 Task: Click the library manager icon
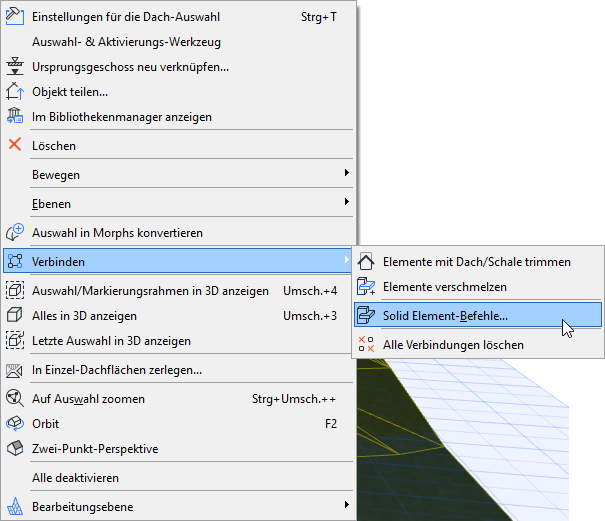pos(15,117)
